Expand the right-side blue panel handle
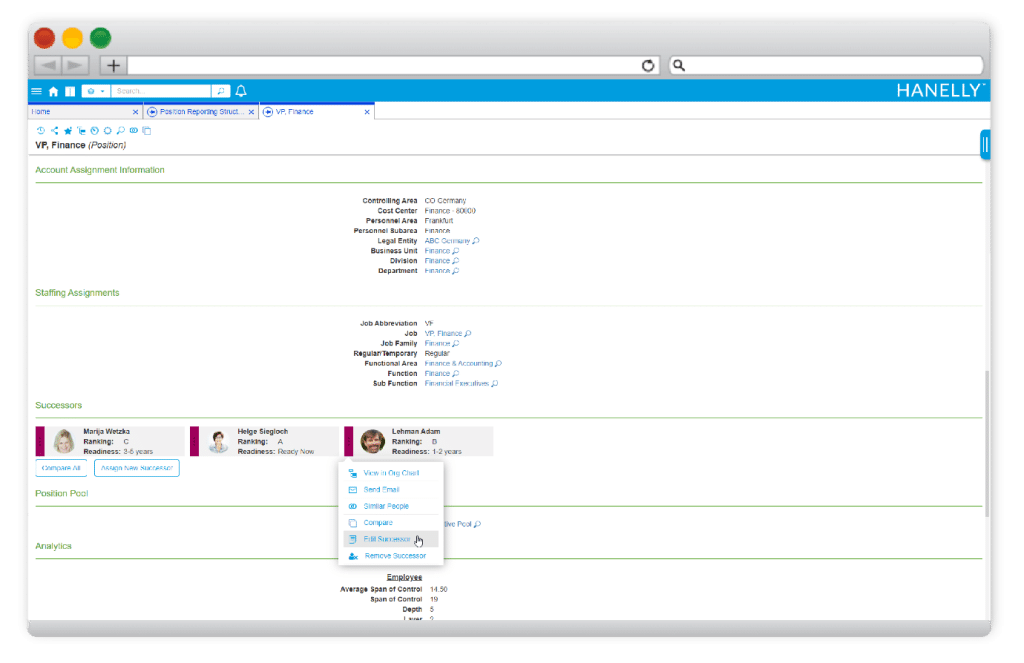The image size is (1024, 663). coord(985,145)
